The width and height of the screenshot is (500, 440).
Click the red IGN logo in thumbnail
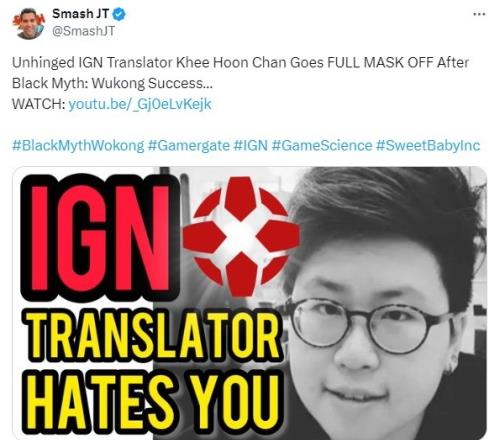point(241,236)
